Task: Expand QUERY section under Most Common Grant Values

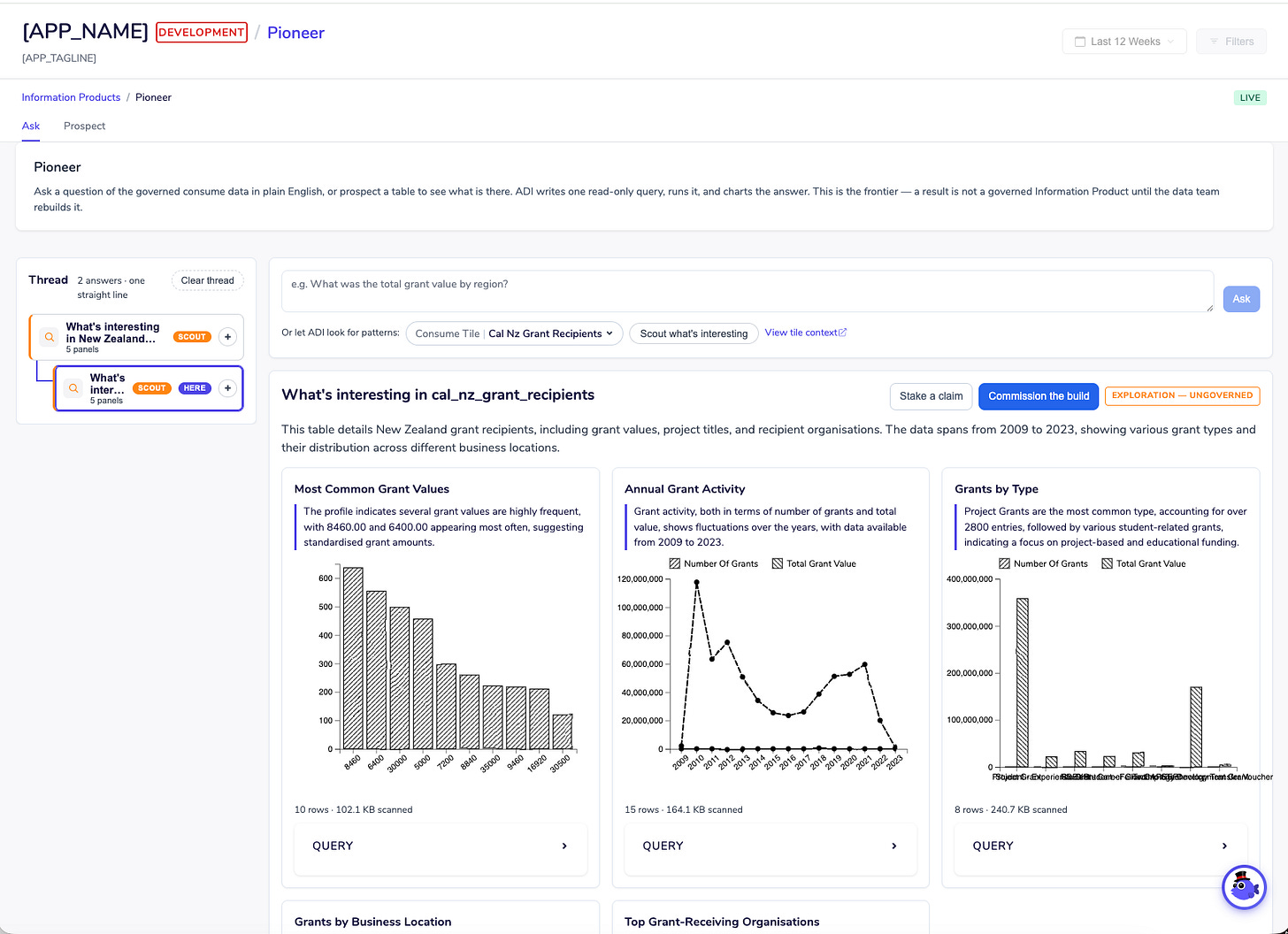Action: [441, 846]
